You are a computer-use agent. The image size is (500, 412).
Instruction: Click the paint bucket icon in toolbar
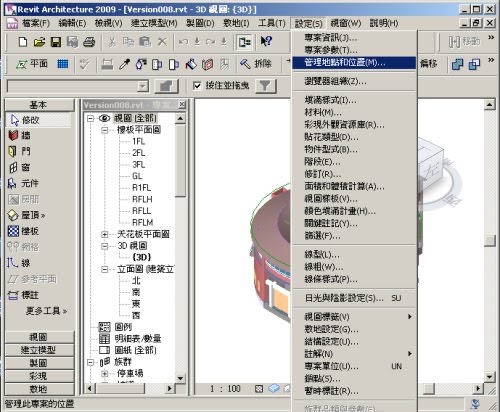coord(191,64)
